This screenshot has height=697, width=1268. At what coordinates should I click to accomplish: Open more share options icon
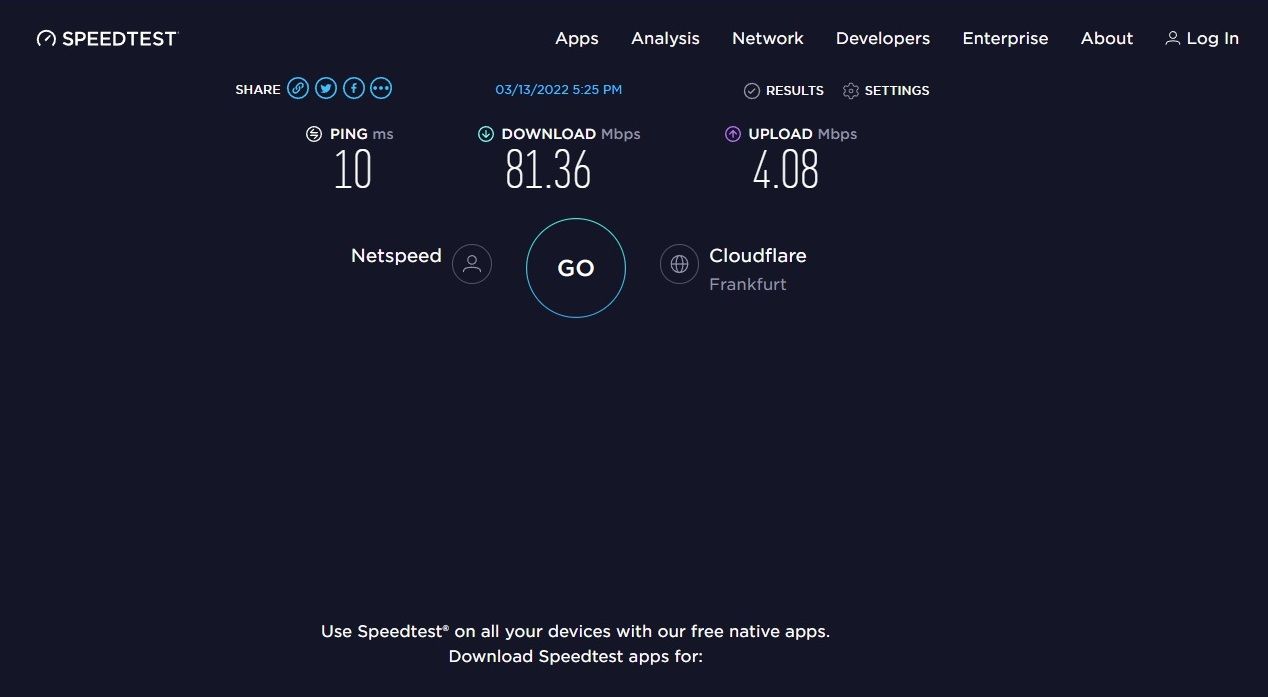pyautogui.click(x=381, y=89)
